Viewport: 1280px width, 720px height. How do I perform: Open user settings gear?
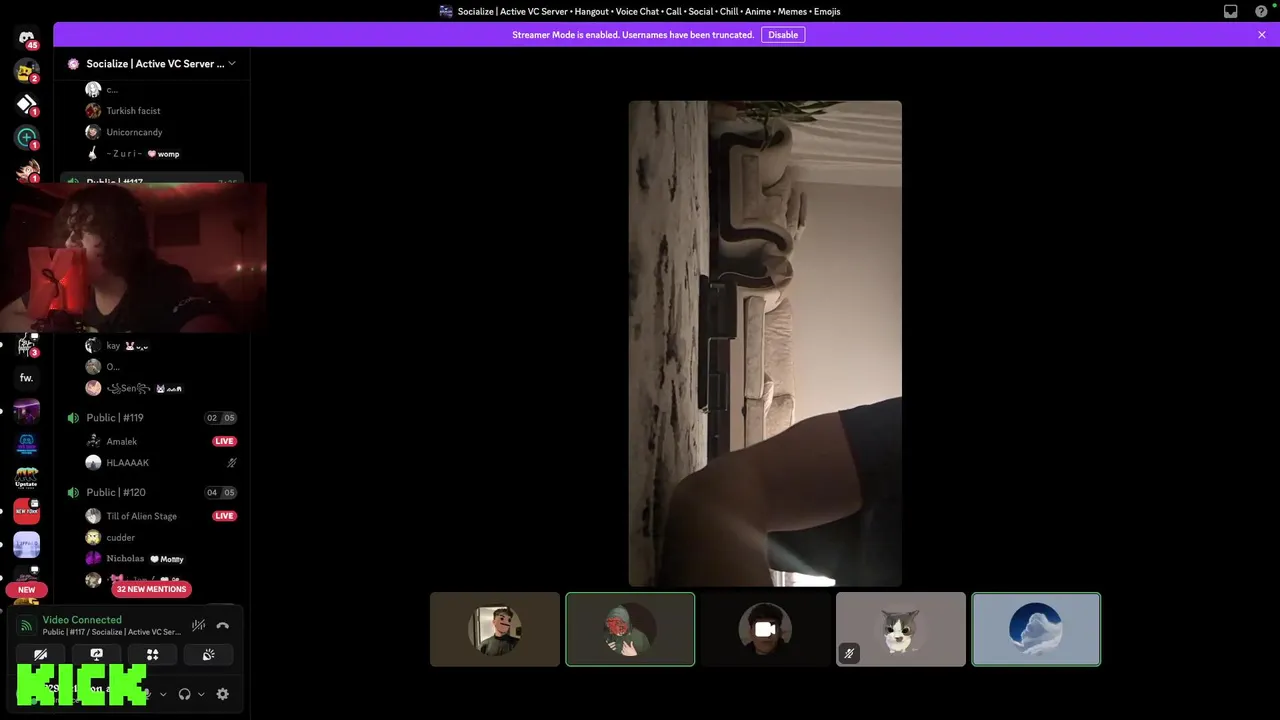coord(223,694)
